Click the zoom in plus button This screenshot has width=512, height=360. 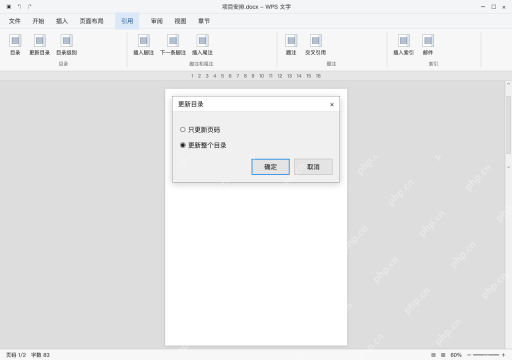coord(503,355)
